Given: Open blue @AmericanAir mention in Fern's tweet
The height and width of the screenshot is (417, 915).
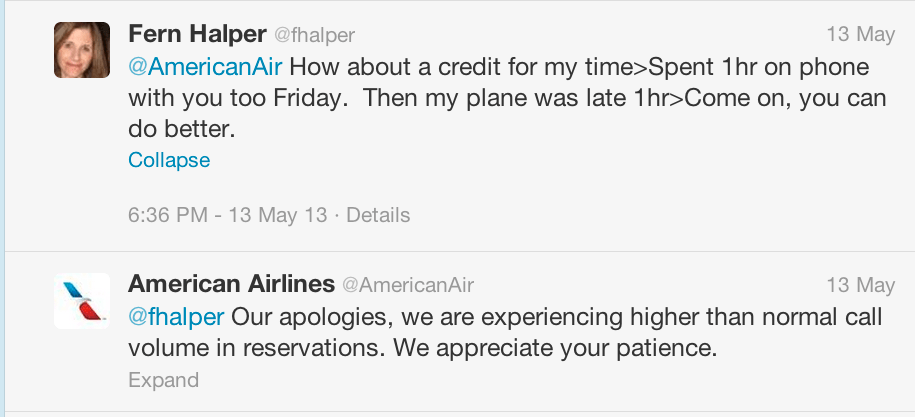Looking at the screenshot, I should 206,68.
